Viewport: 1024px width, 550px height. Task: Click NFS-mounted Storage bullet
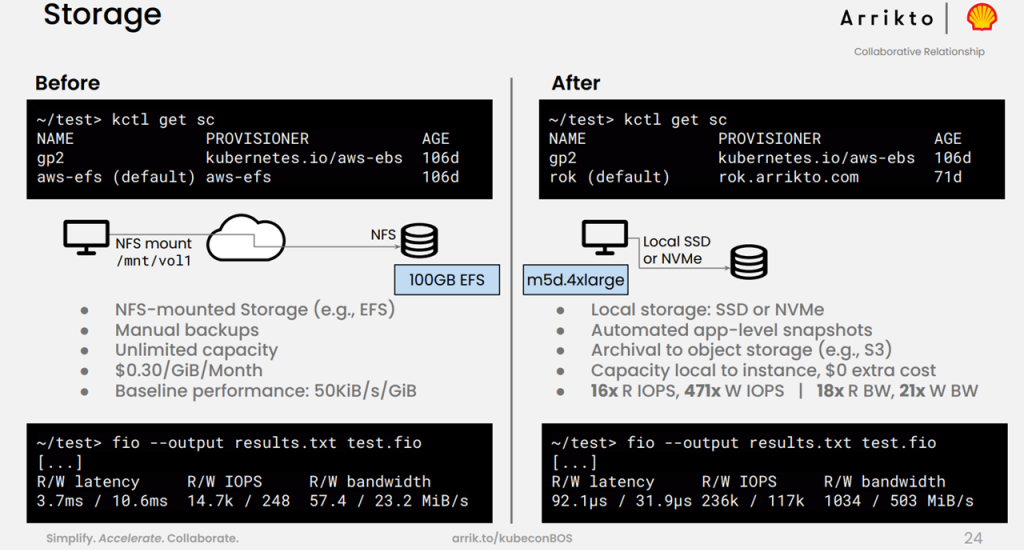(255, 310)
